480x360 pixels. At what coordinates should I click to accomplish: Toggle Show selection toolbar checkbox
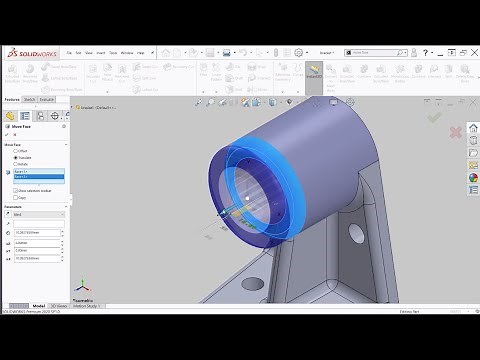click(x=15, y=191)
